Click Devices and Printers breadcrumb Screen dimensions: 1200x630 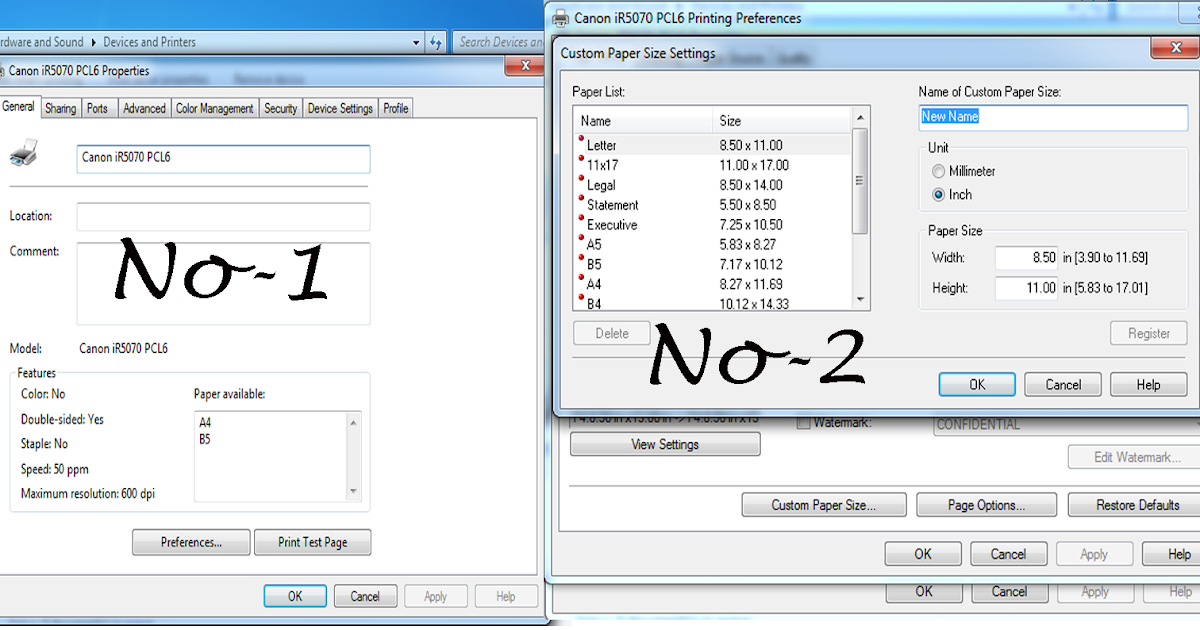pyautogui.click(x=149, y=42)
